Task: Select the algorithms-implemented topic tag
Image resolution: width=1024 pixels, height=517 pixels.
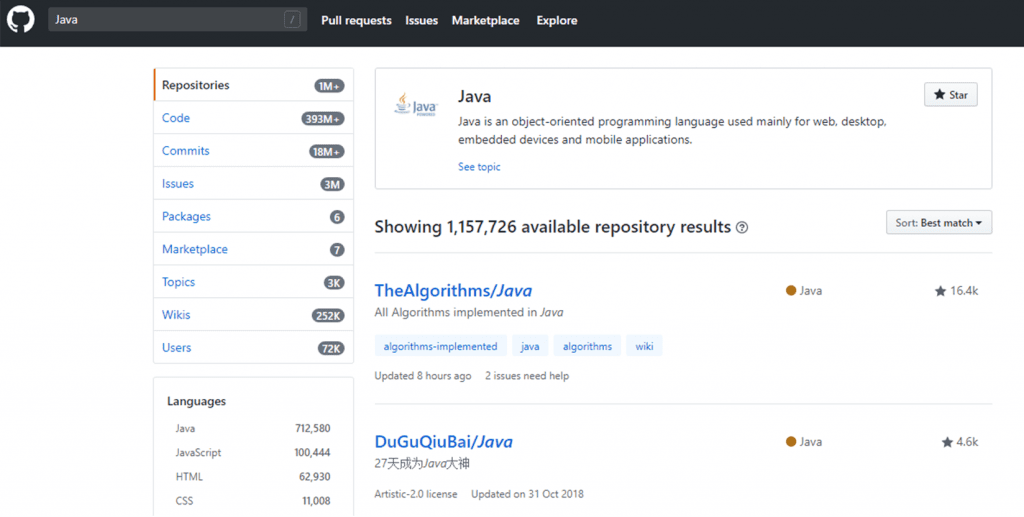Action: point(439,346)
